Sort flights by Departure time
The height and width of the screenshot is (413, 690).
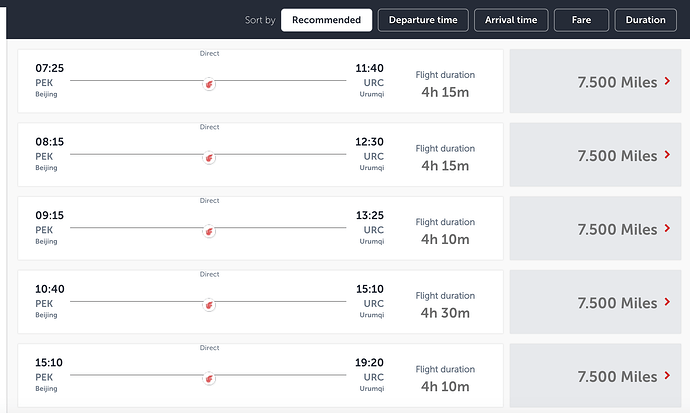pyautogui.click(x=423, y=20)
